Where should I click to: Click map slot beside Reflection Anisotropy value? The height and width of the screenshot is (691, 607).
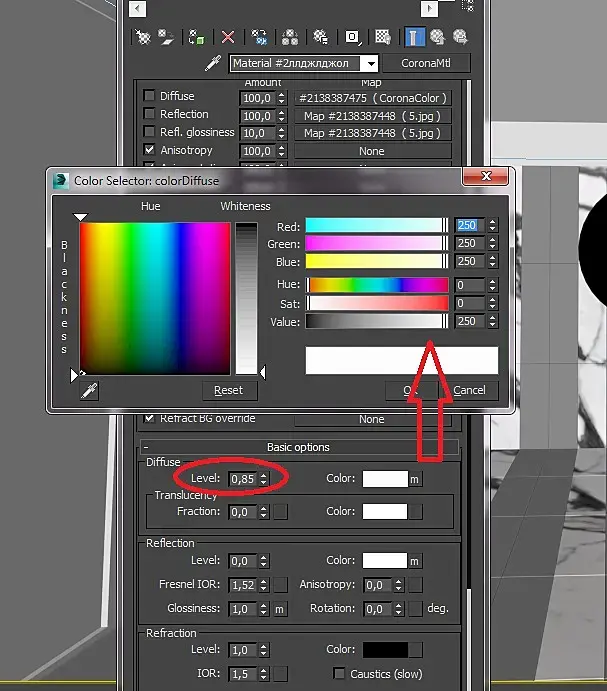pos(415,585)
